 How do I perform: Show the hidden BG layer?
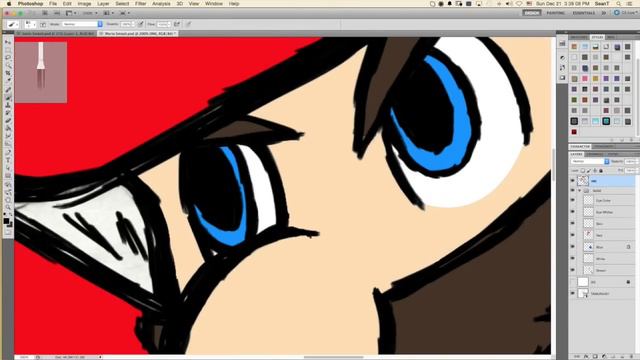572,282
